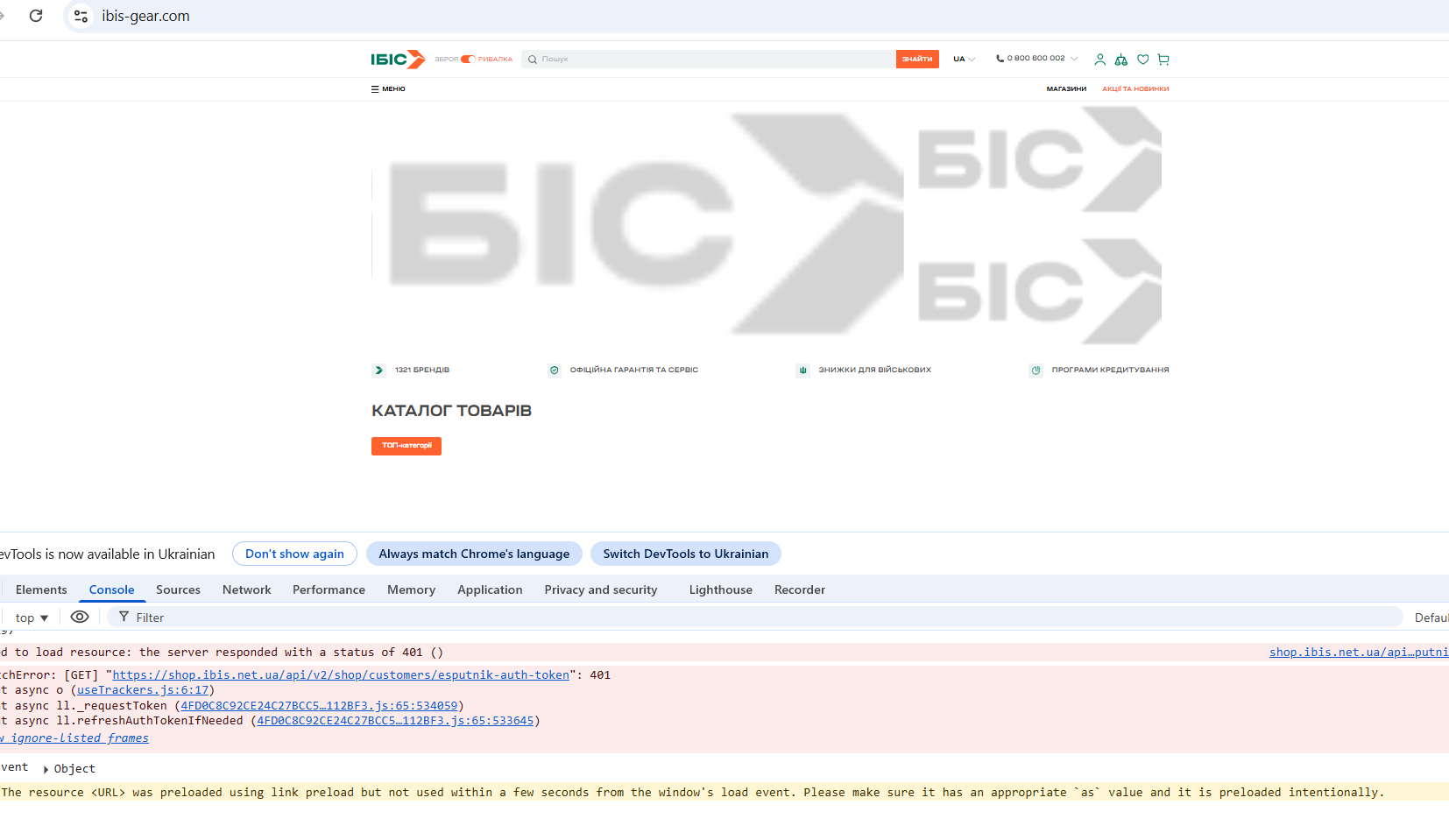
Task: Go to the Performance tab
Action: (329, 589)
